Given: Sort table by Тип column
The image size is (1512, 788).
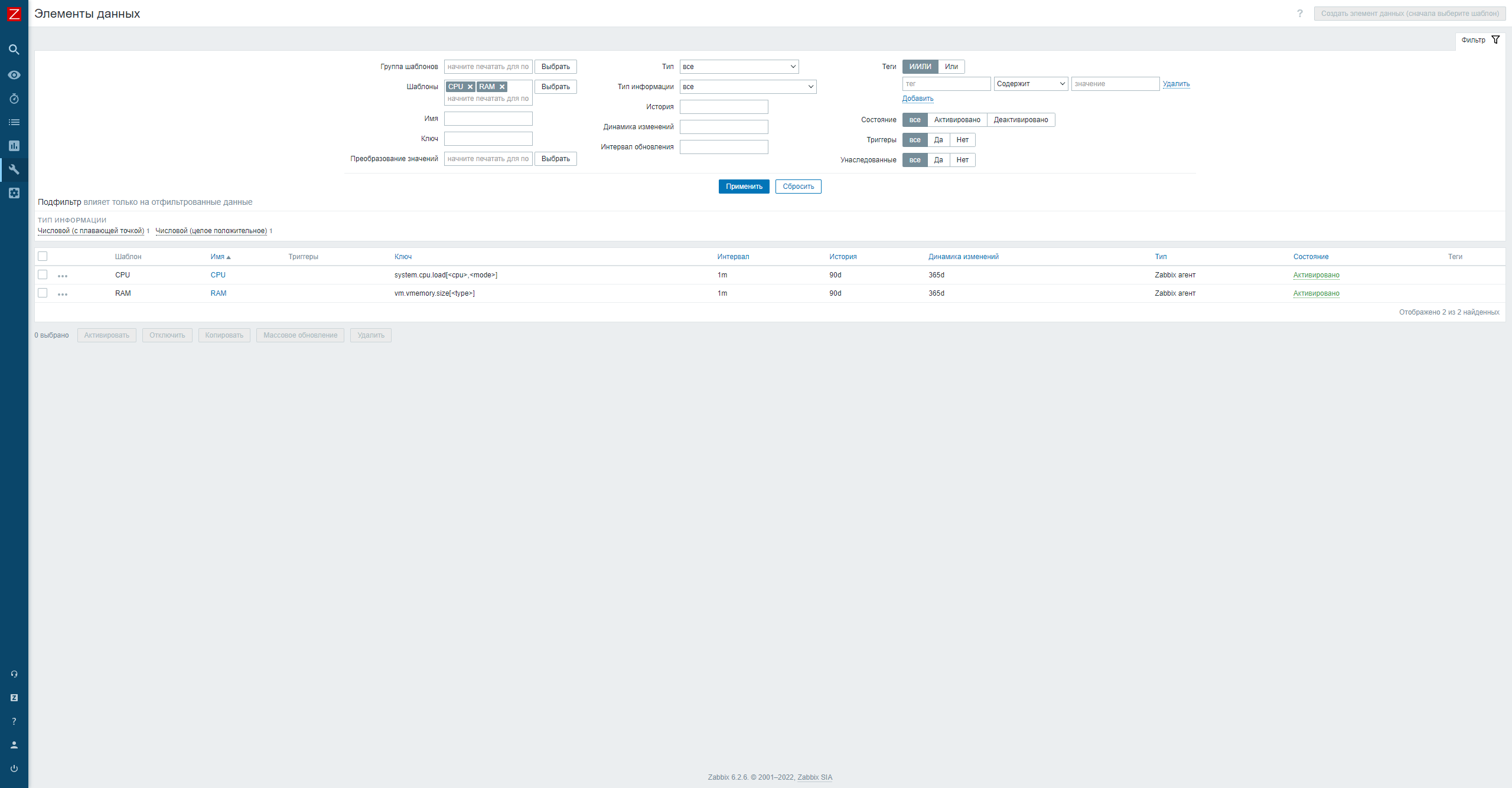Looking at the screenshot, I should [x=1161, y=257].
